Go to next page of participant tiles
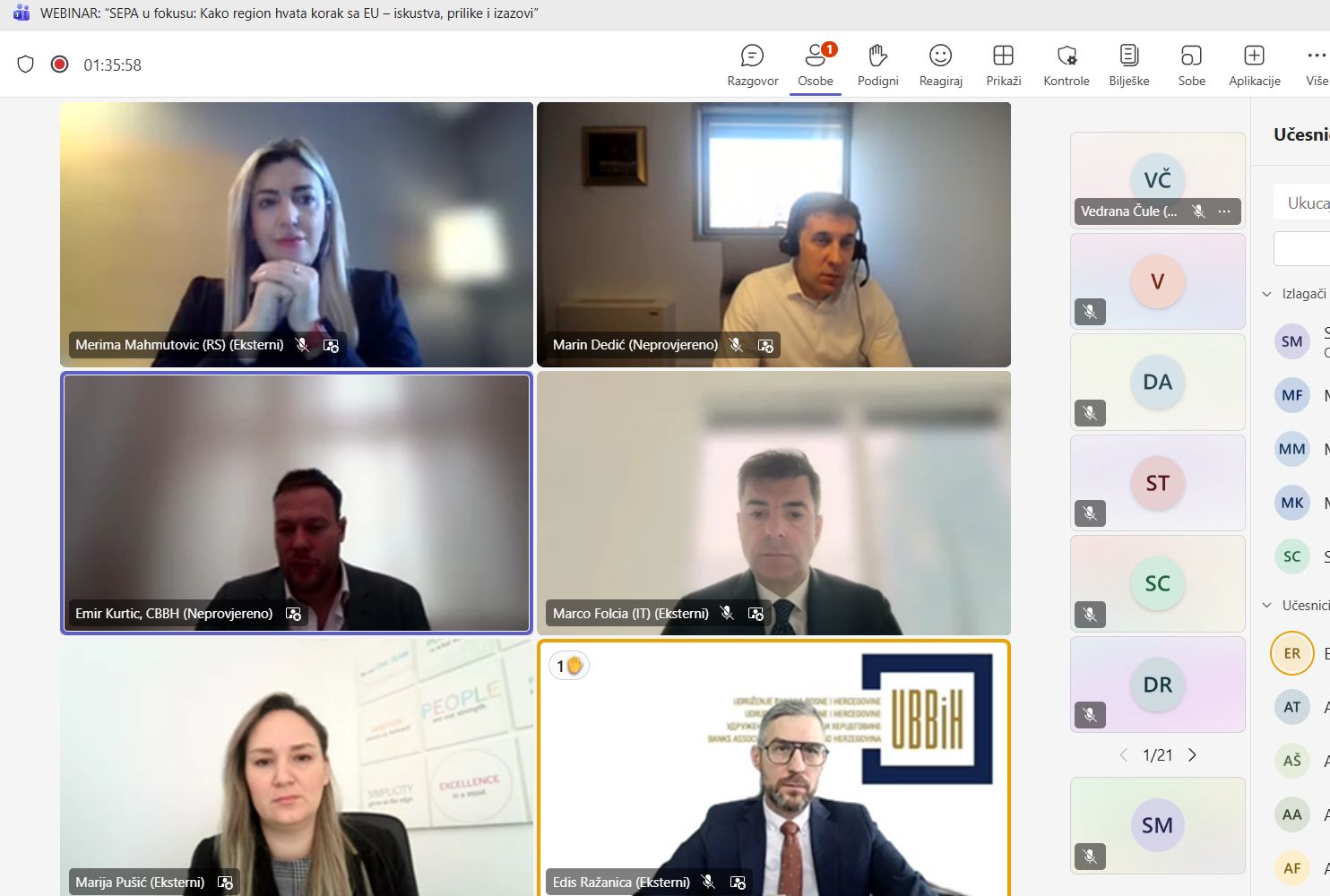 coord(1192,755)
